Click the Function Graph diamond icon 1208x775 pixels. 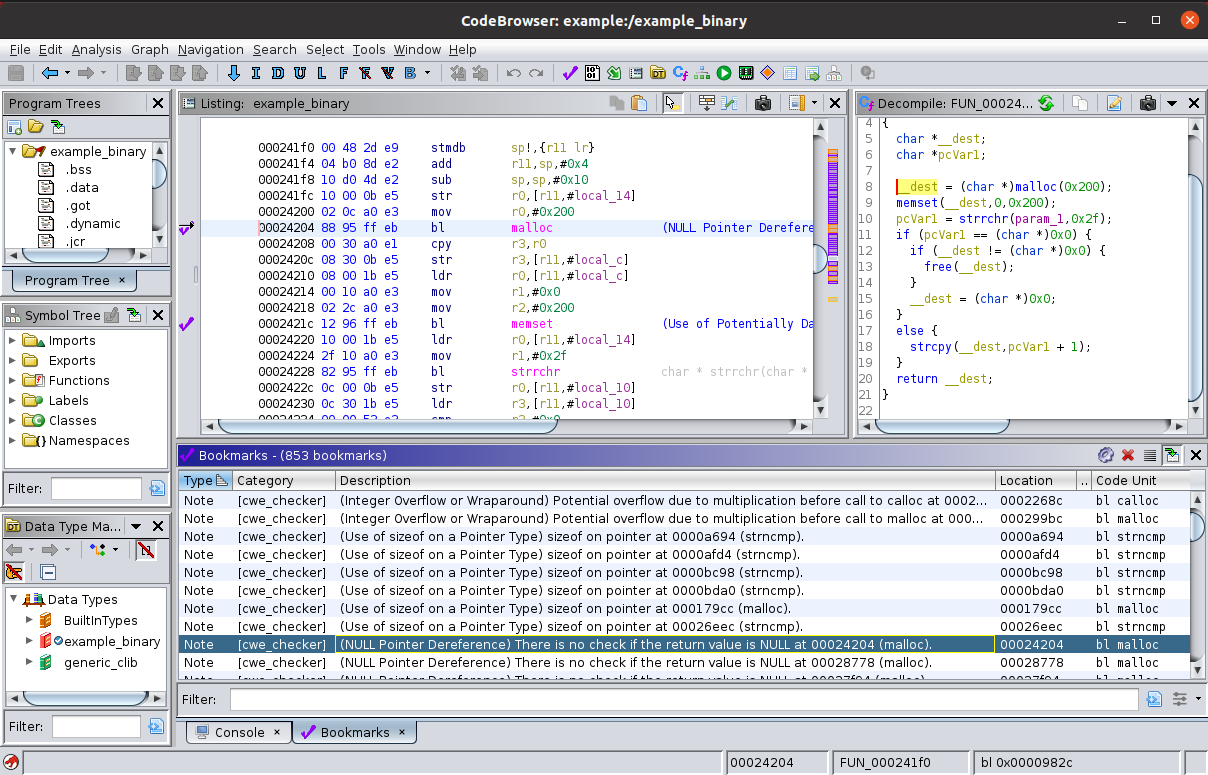(768, 73)
